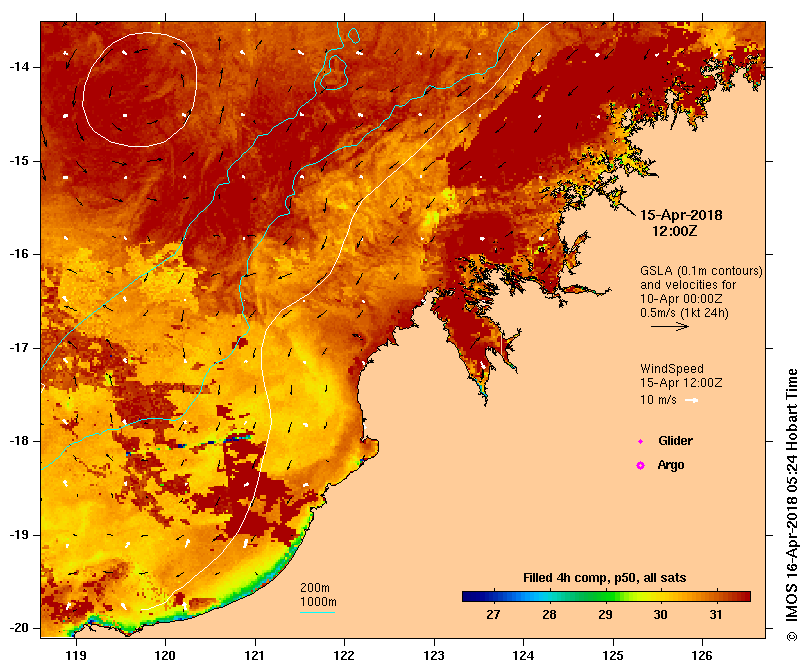
Task: Click the copyright symbol beside IMOS
Action: click(792, 636)
